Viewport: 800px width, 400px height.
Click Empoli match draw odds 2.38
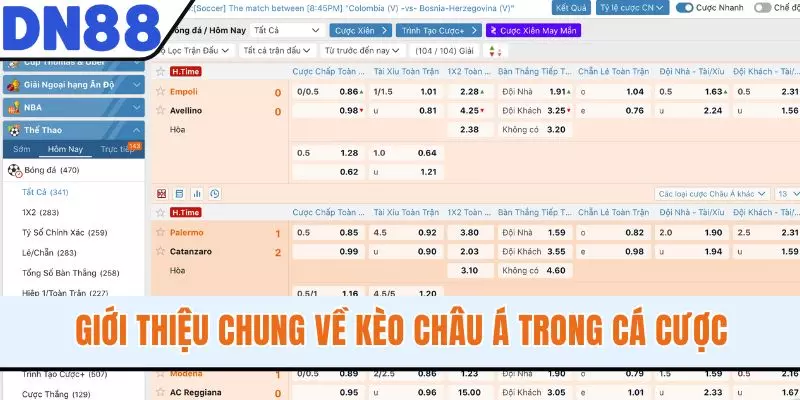pyautogui.click(x=470, y=130)
